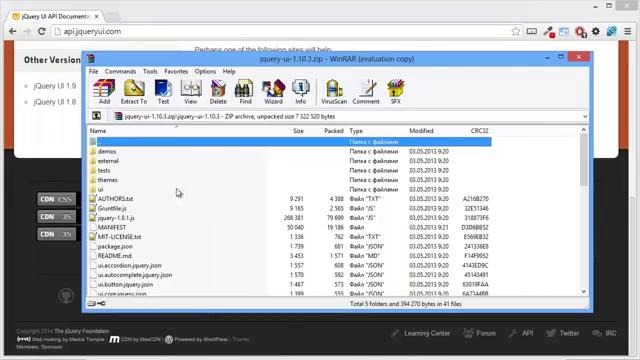640x360 pixels.
Task: Open the Find binoculars tool
Action: pyautogui.click(x=245, y=91)
